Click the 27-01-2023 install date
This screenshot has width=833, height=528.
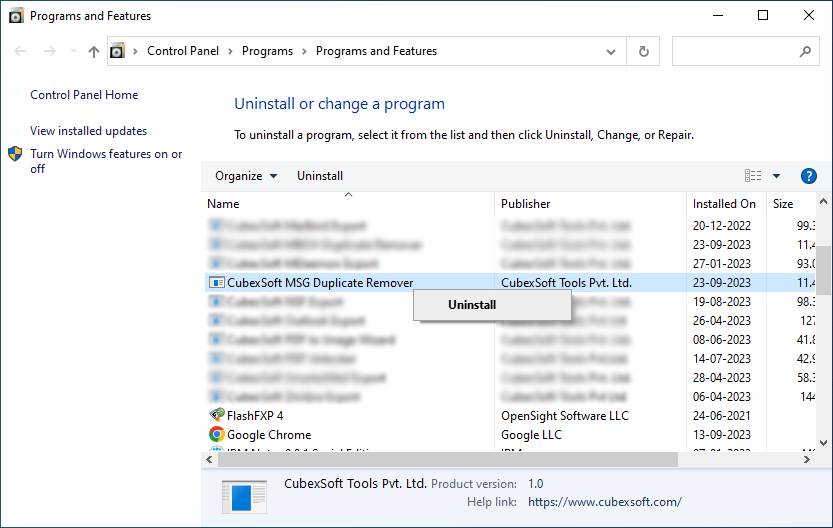pyautogui.click(x=721, y=263)
